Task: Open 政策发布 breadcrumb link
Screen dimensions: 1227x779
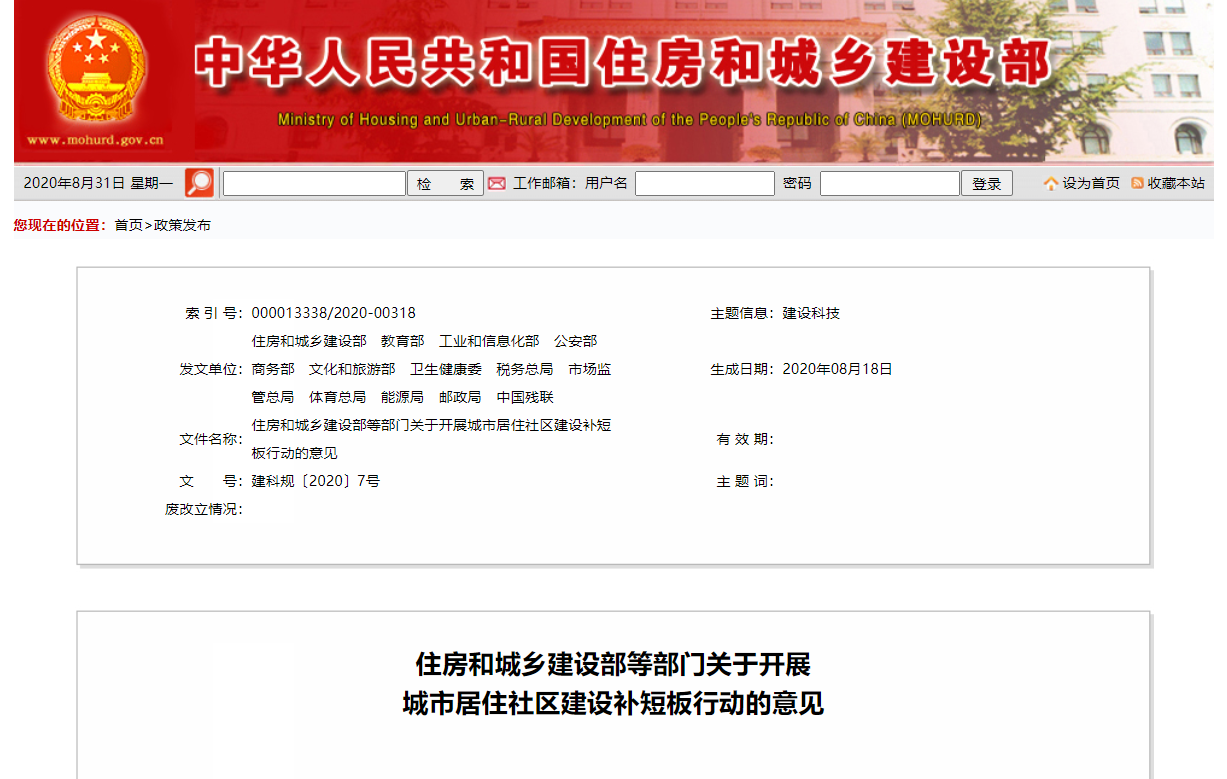Action: click(182, 226)
